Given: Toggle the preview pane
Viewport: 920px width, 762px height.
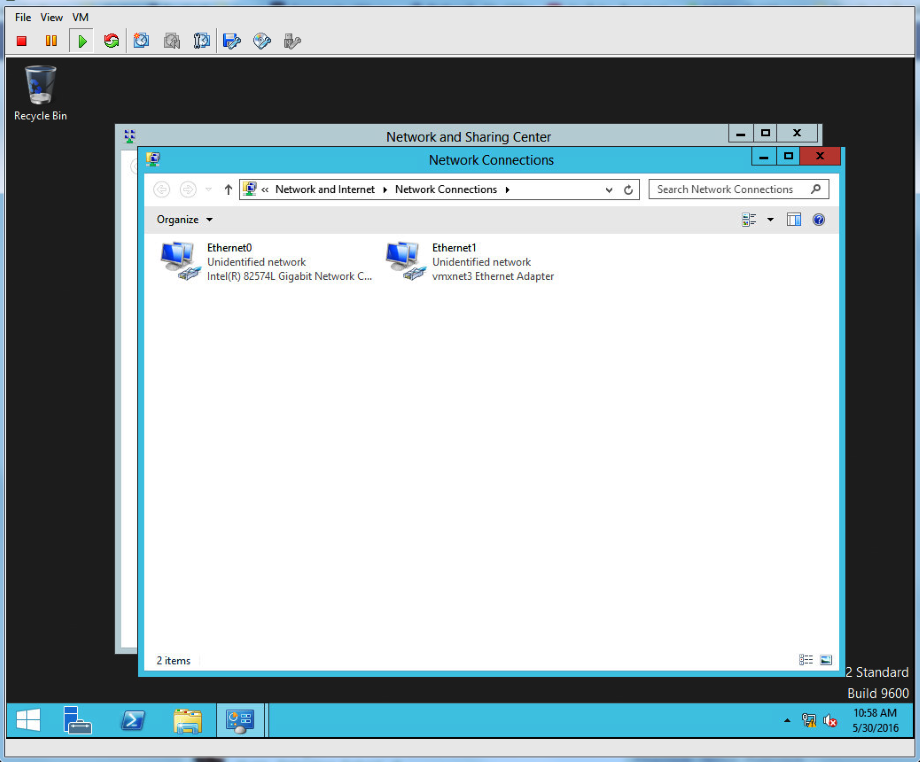Looking at the screenshot, I should (794, 220).
